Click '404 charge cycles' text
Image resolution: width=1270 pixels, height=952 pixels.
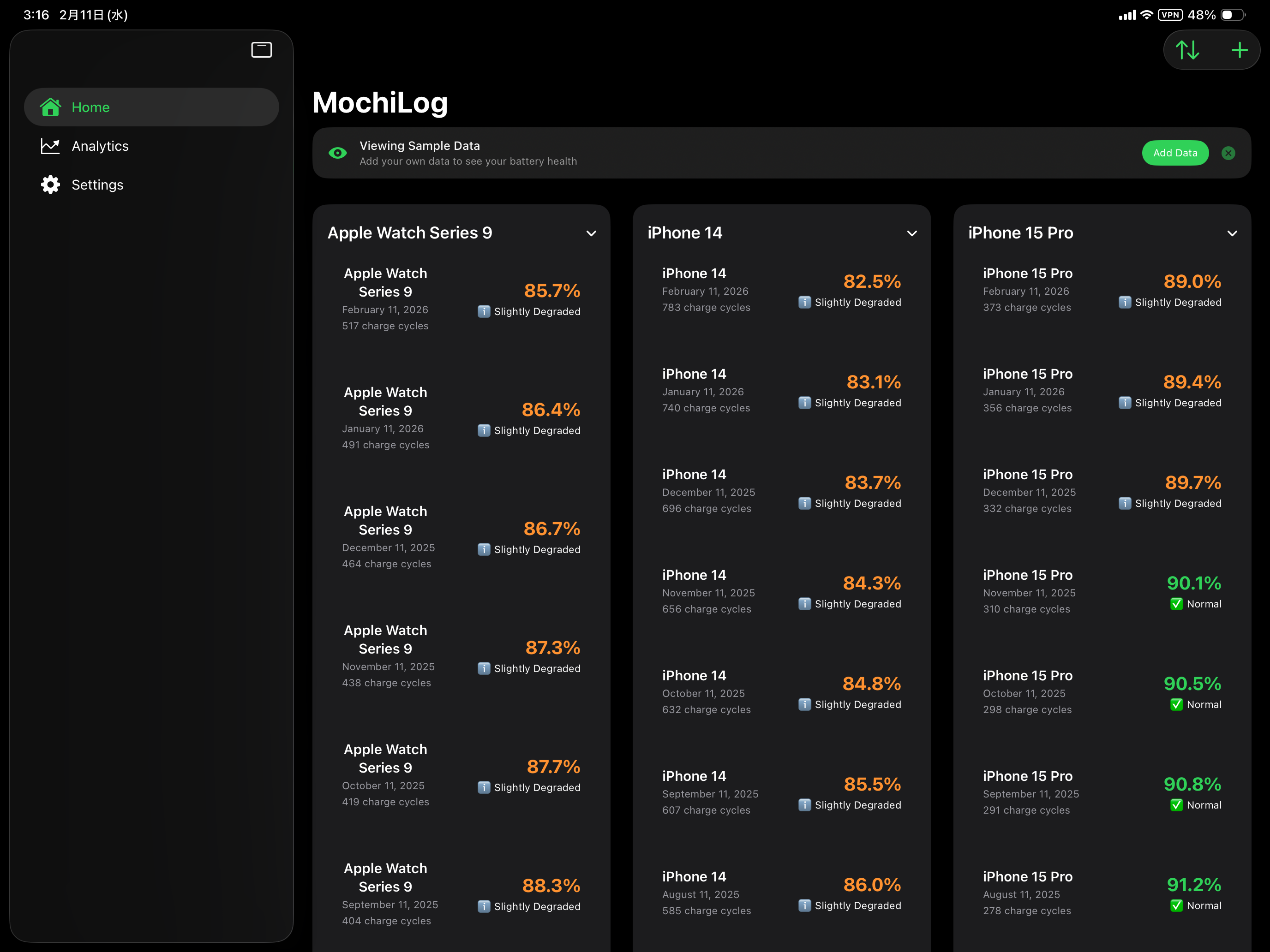(386, 921)
